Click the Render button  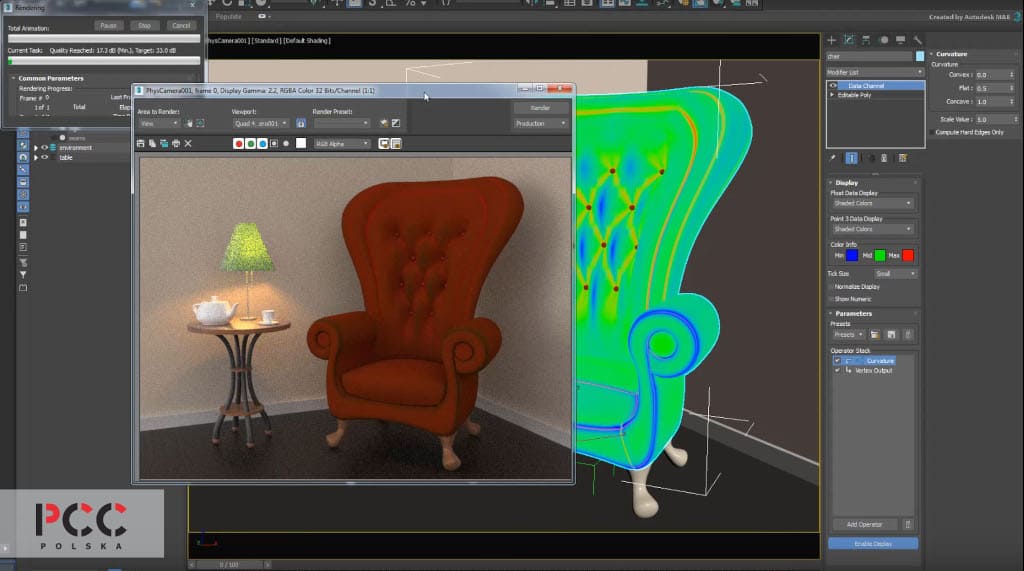coord(540,108)
